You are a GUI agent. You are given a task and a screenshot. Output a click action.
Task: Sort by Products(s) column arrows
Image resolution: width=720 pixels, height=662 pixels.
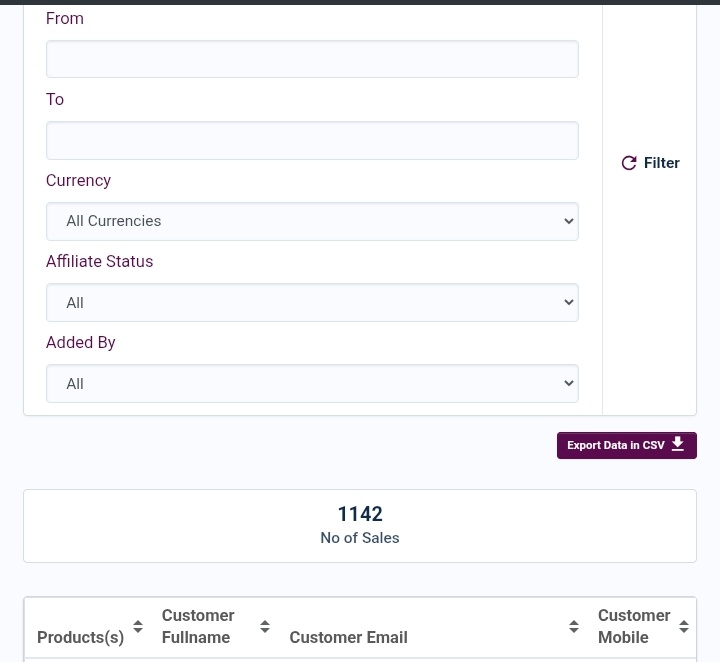point(138,627)
